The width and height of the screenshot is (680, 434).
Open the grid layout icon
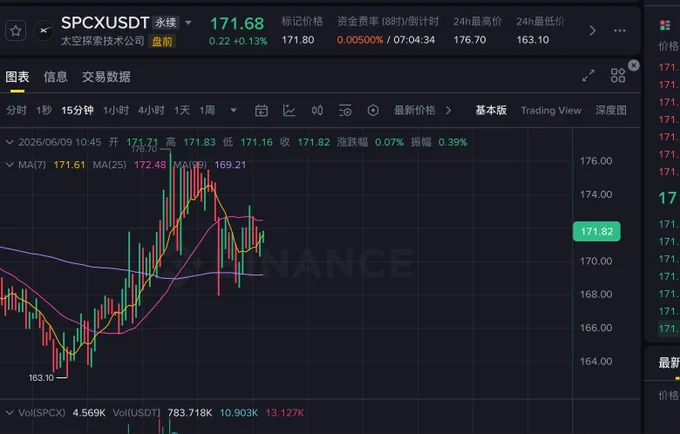click(x=618, y=75)
